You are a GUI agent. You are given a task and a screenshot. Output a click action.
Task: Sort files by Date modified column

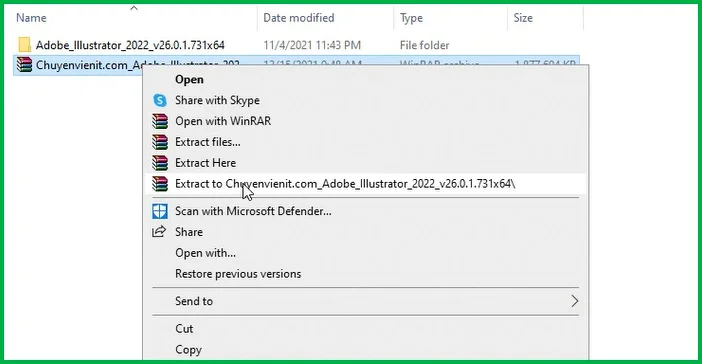click(x=299, y=18)
